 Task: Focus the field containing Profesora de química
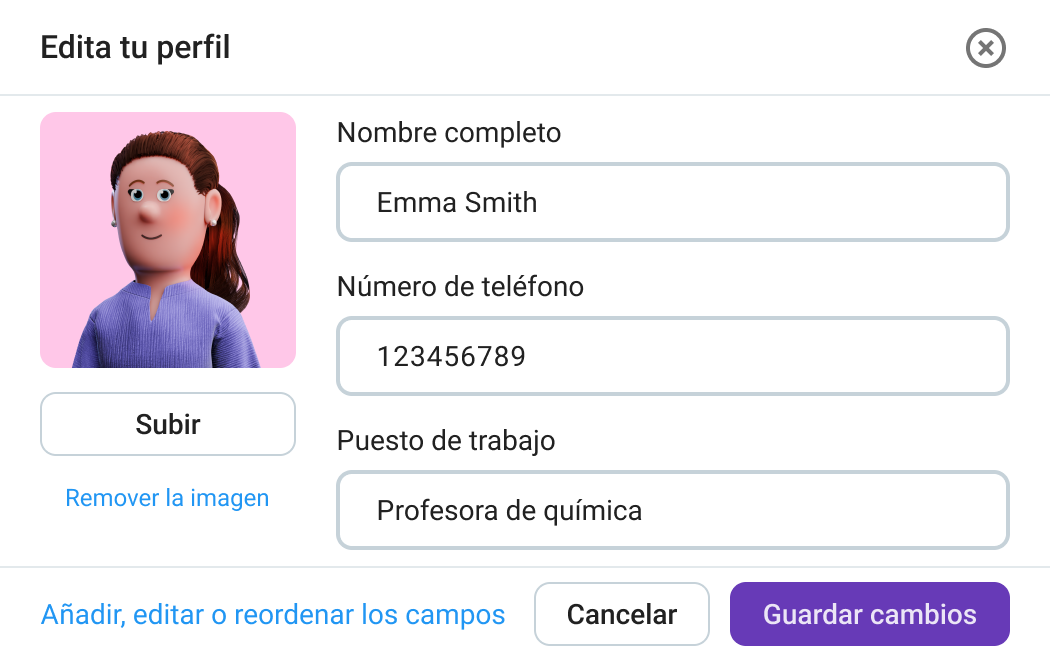(672, 511)
